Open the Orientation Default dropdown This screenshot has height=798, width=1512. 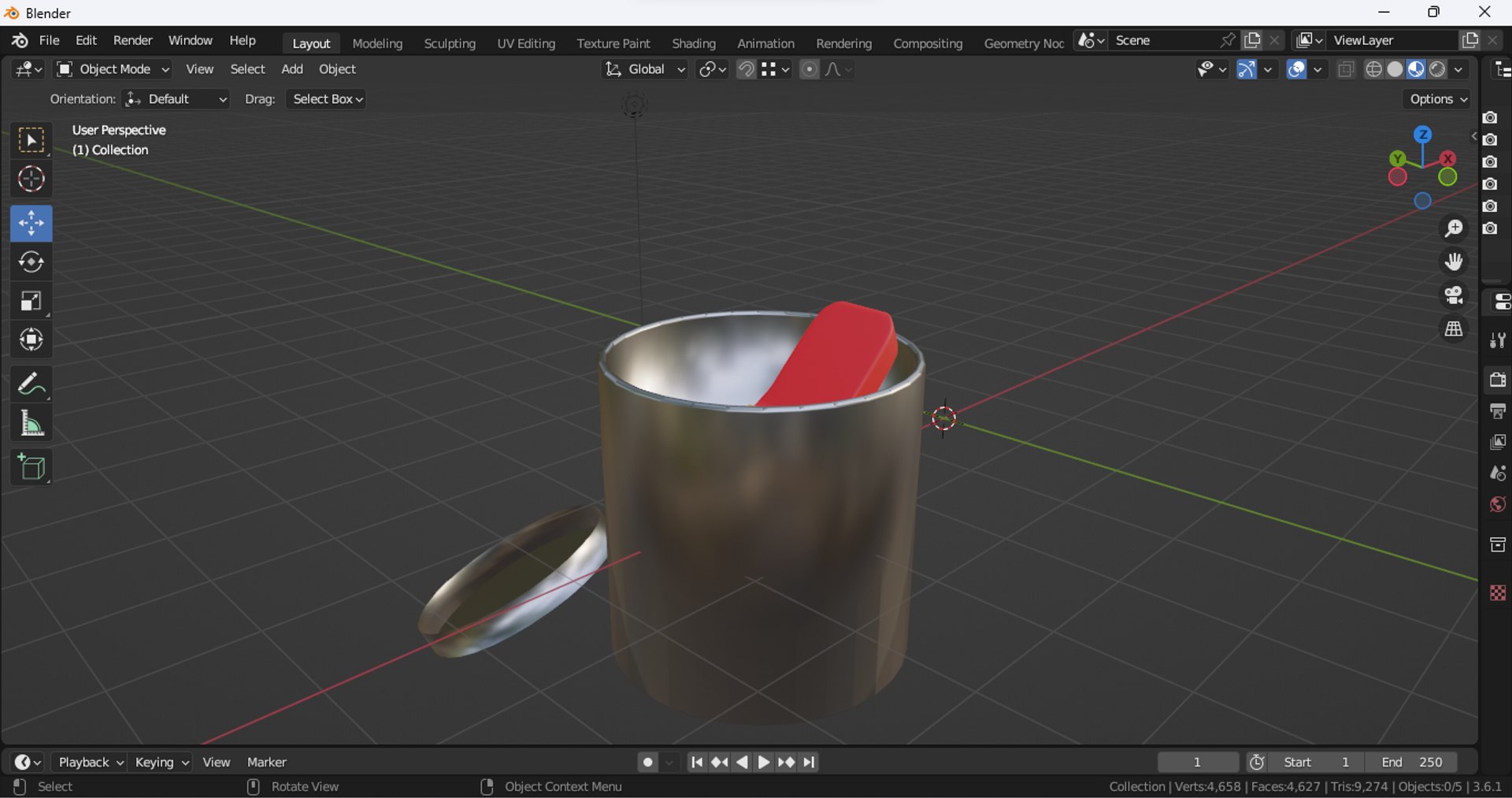click(x=177, y=99)
